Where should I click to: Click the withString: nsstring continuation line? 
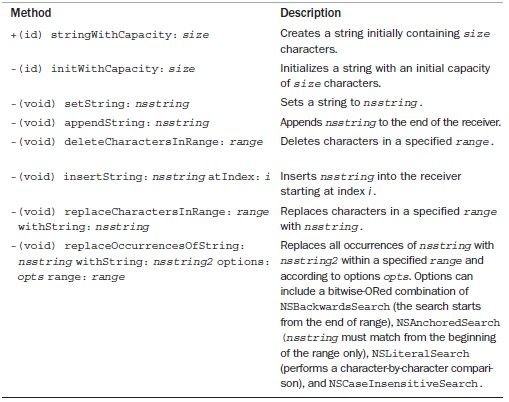tap(84, 227)
